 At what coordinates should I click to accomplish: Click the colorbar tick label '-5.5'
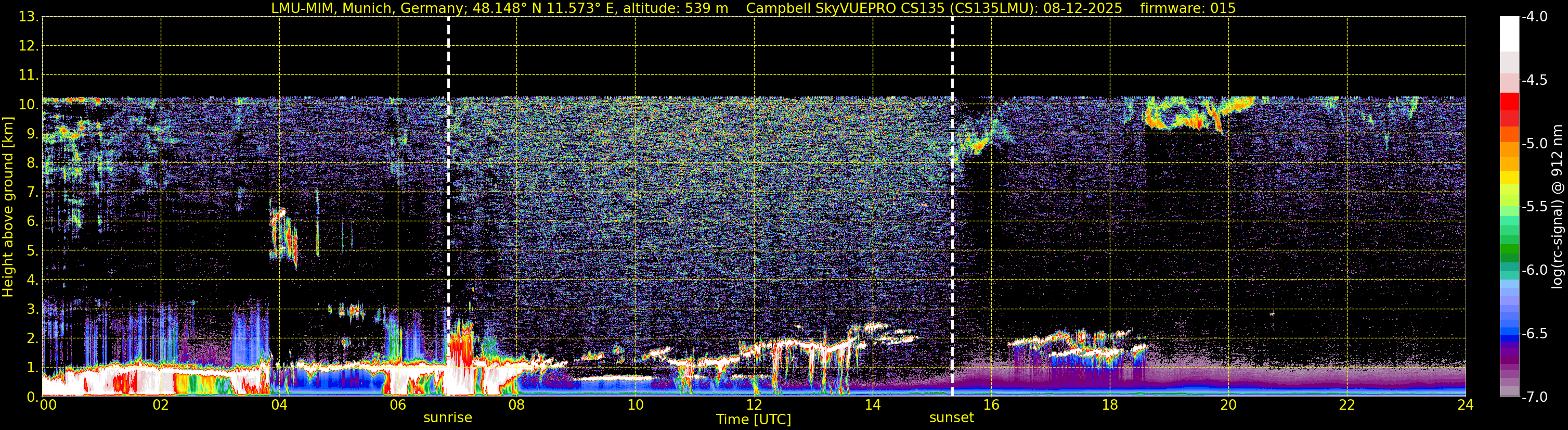point(1534,207)
